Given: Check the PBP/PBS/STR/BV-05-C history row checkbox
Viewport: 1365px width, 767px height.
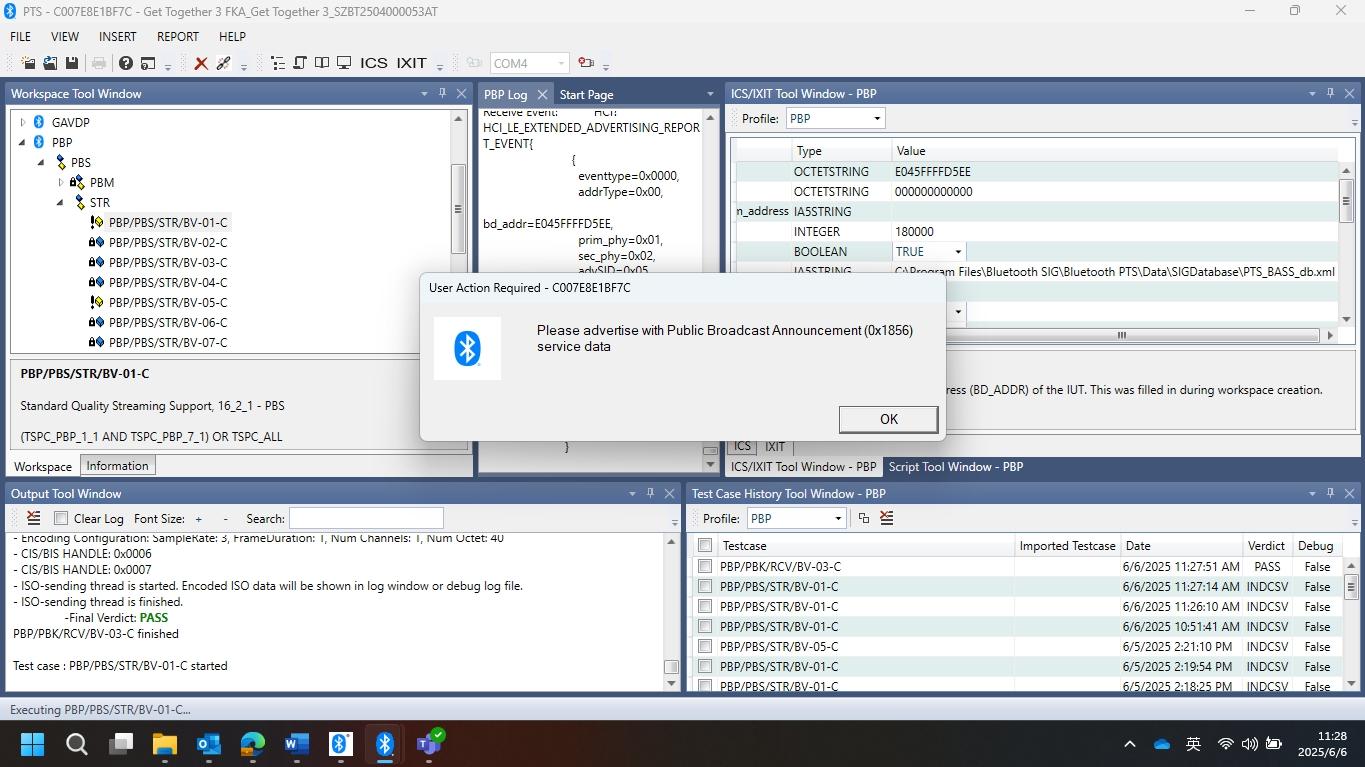Looking at the screenshot, I should [x=705, y=646].
